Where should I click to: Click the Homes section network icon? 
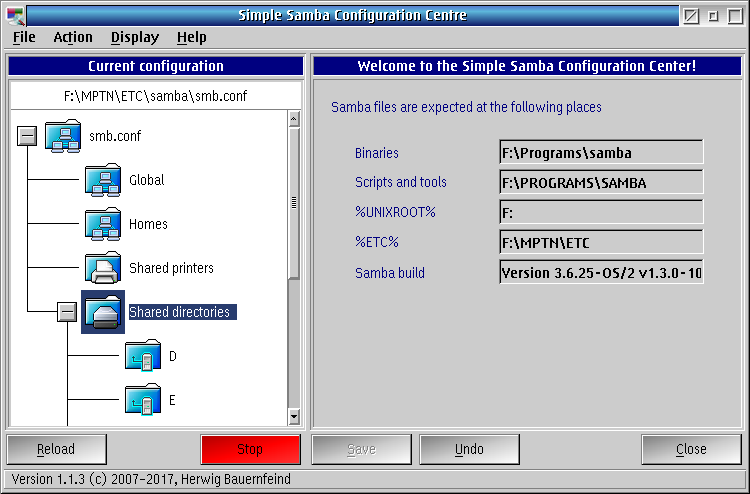point(103,224)
